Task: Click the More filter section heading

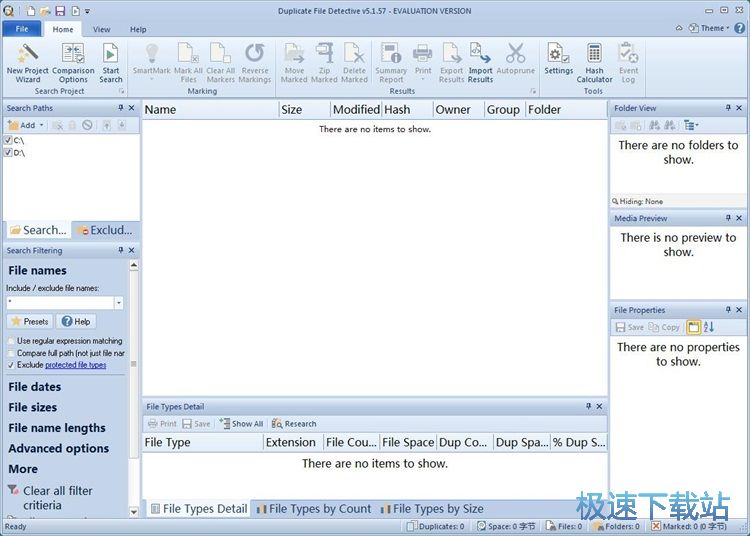Action: 23,469
